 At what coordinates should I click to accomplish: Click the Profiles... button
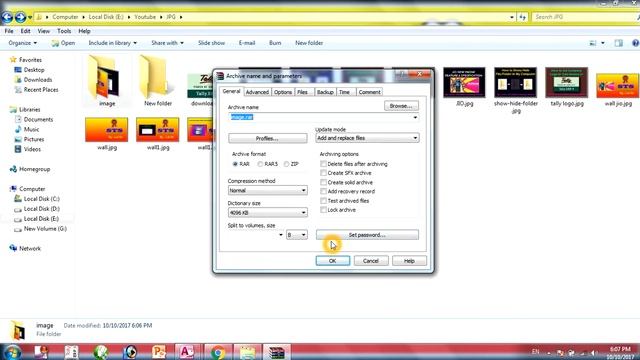[267, 138]
